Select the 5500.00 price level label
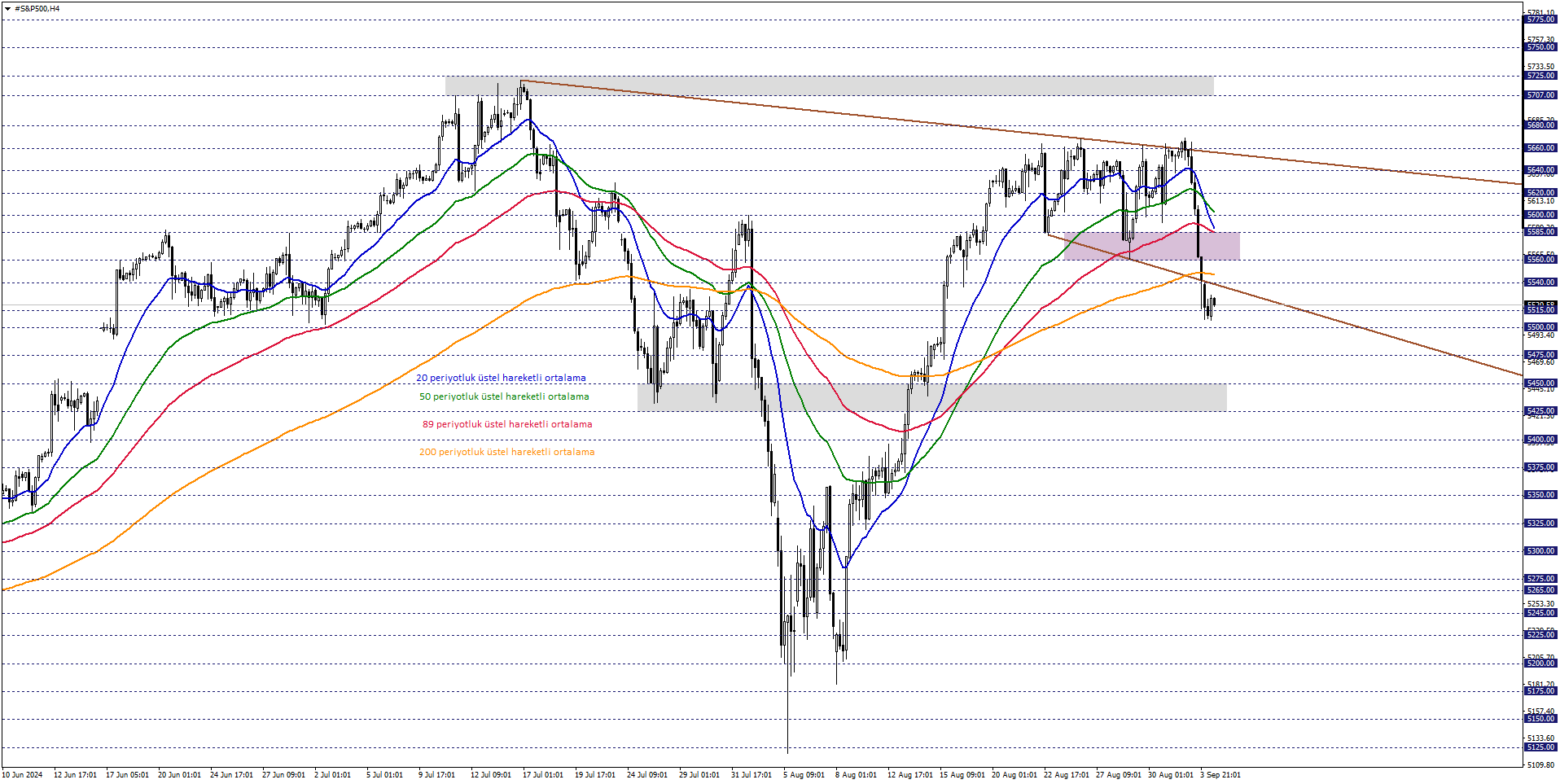 click(1540, 327)
